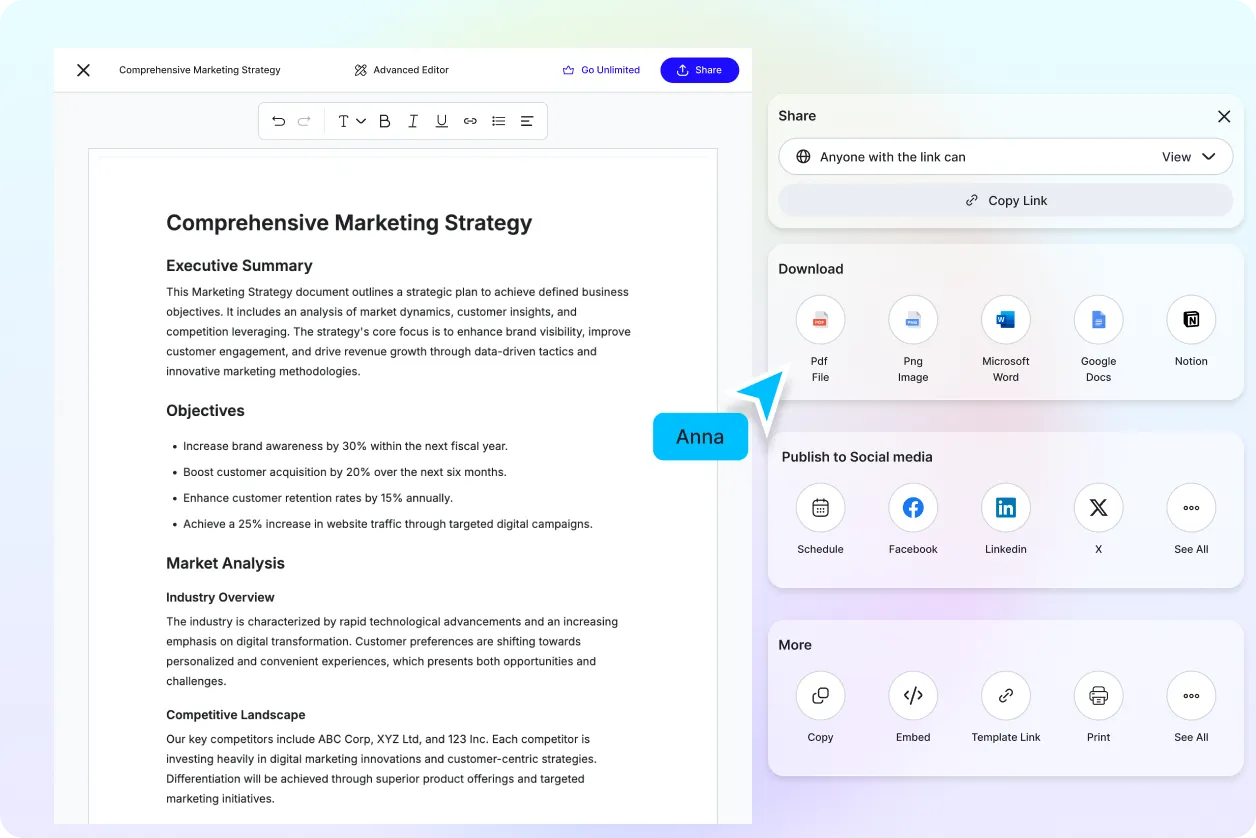Click Go Unlimited

pyautogui.click(x=601, y=70)
